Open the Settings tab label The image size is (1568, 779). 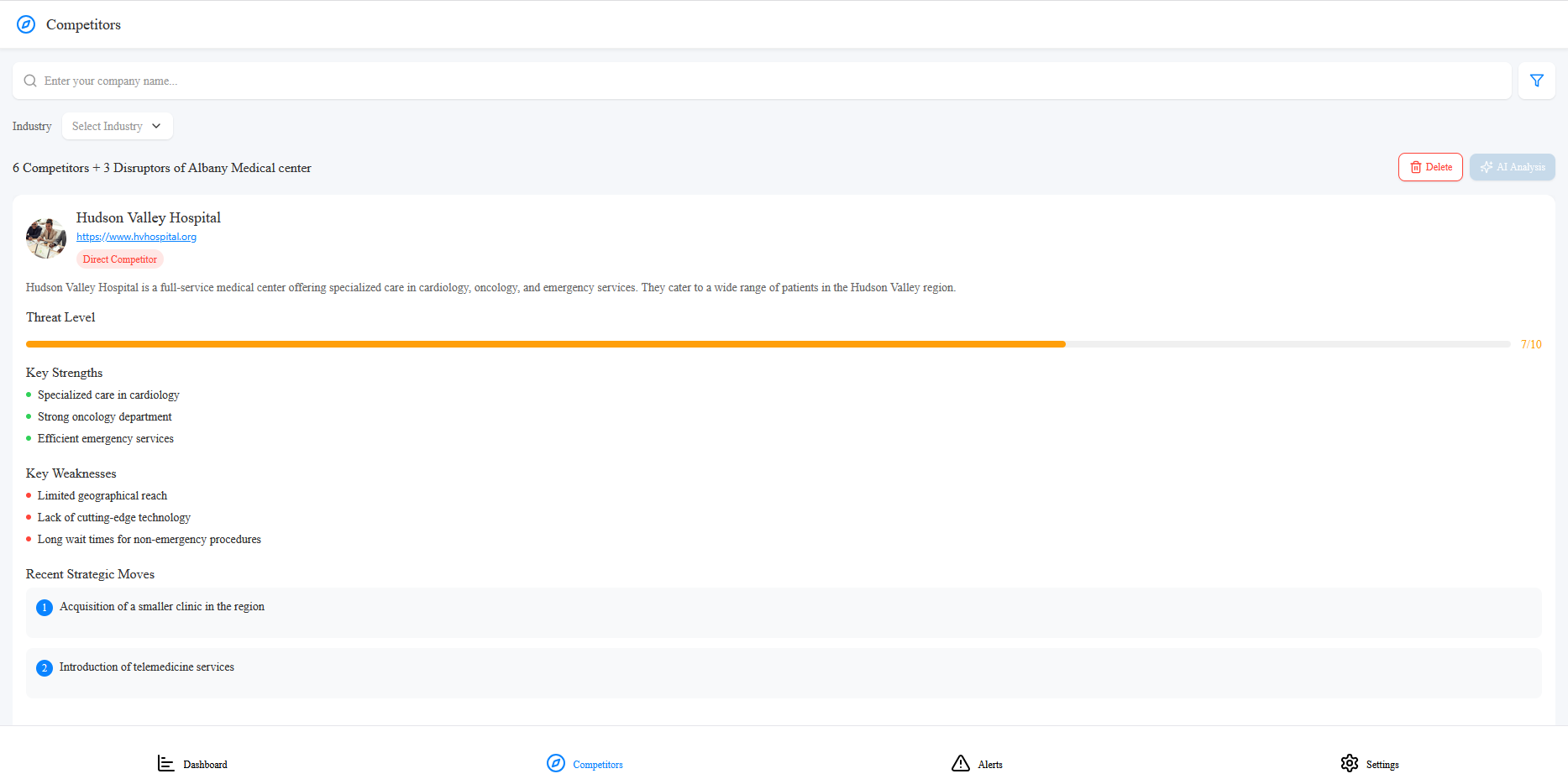(1382, 765)
